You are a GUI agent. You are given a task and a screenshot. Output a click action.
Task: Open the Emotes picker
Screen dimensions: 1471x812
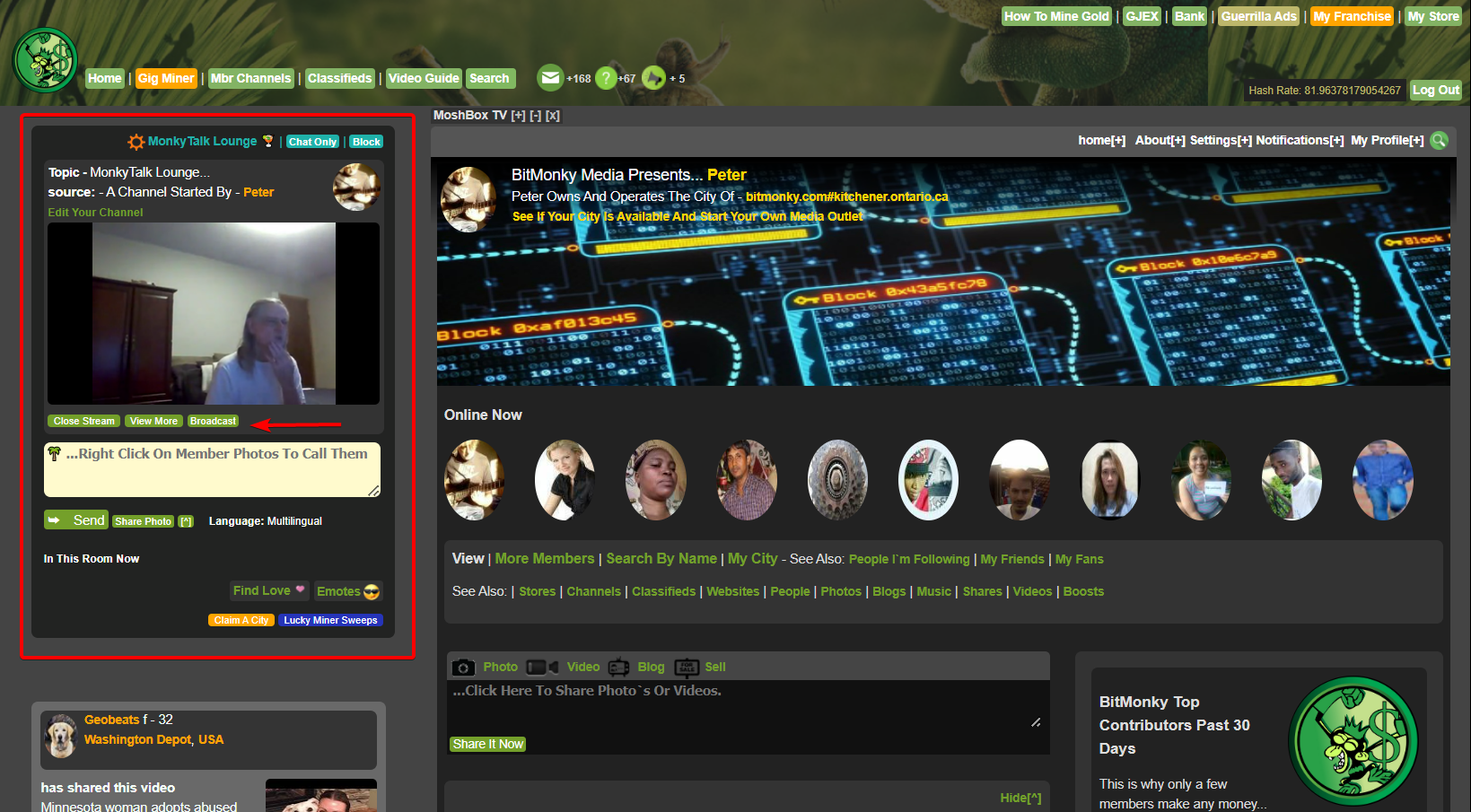[x=348, y=591]
